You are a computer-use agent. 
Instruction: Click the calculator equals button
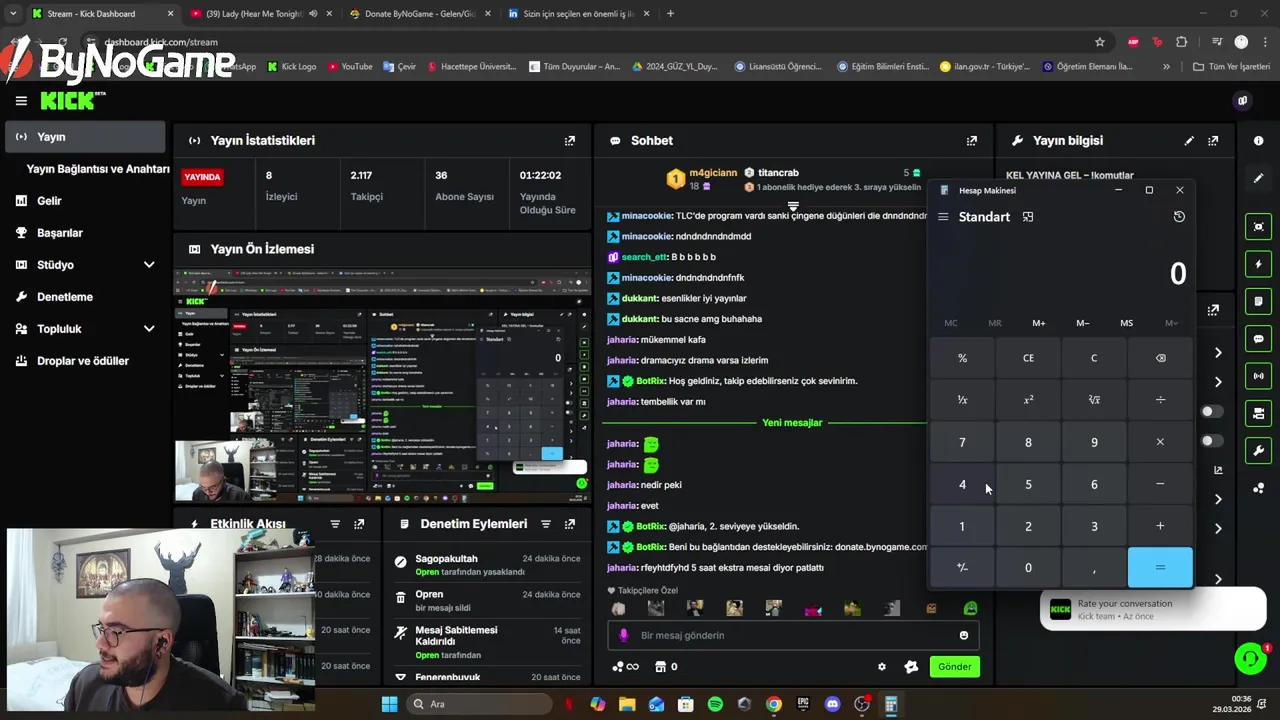pyautogui.click(x=1160, y=568)
